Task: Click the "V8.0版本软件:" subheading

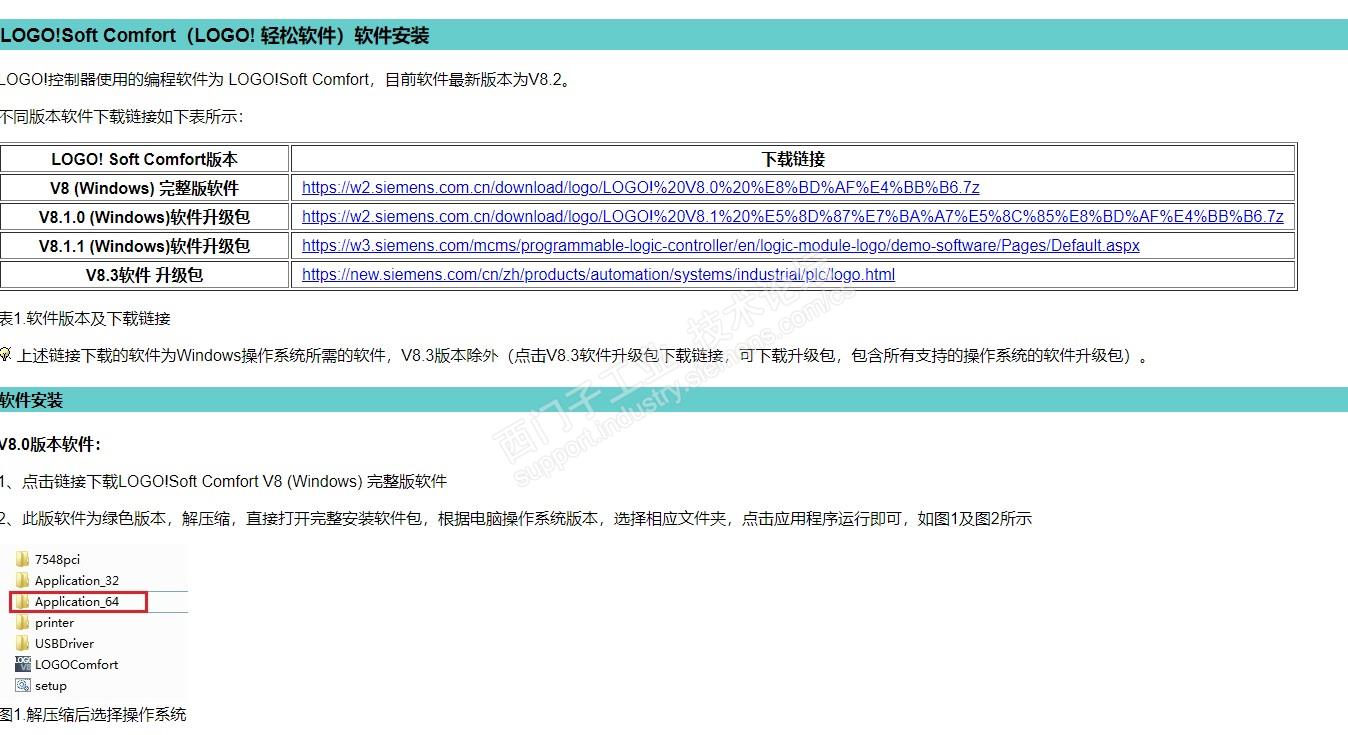Action: 50,444
